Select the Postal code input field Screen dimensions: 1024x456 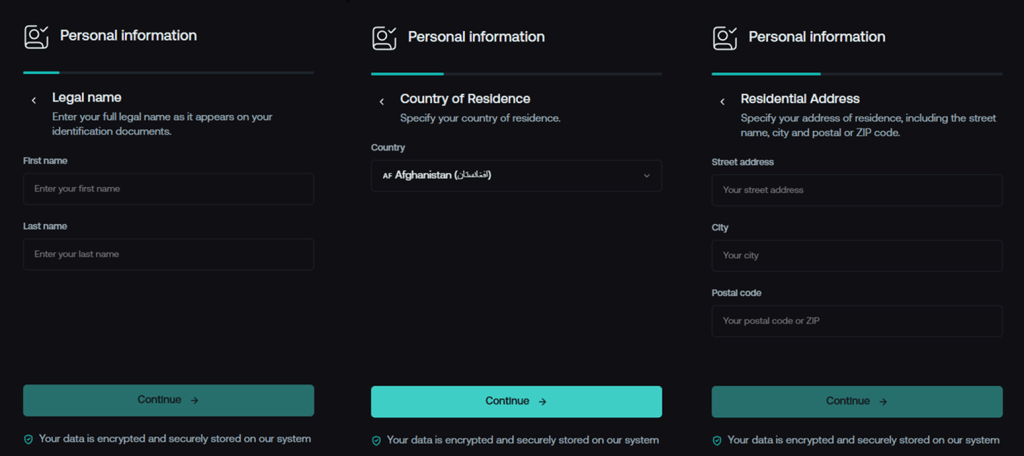[x=857, y=321]
